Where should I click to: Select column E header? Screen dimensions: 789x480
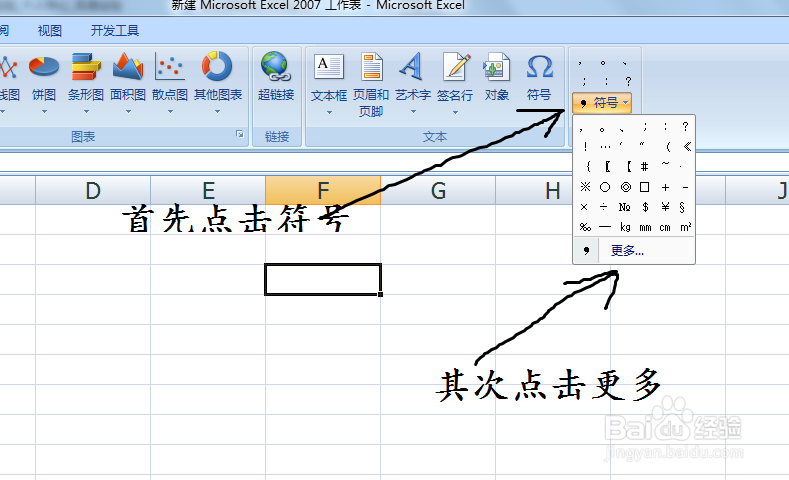208,190
